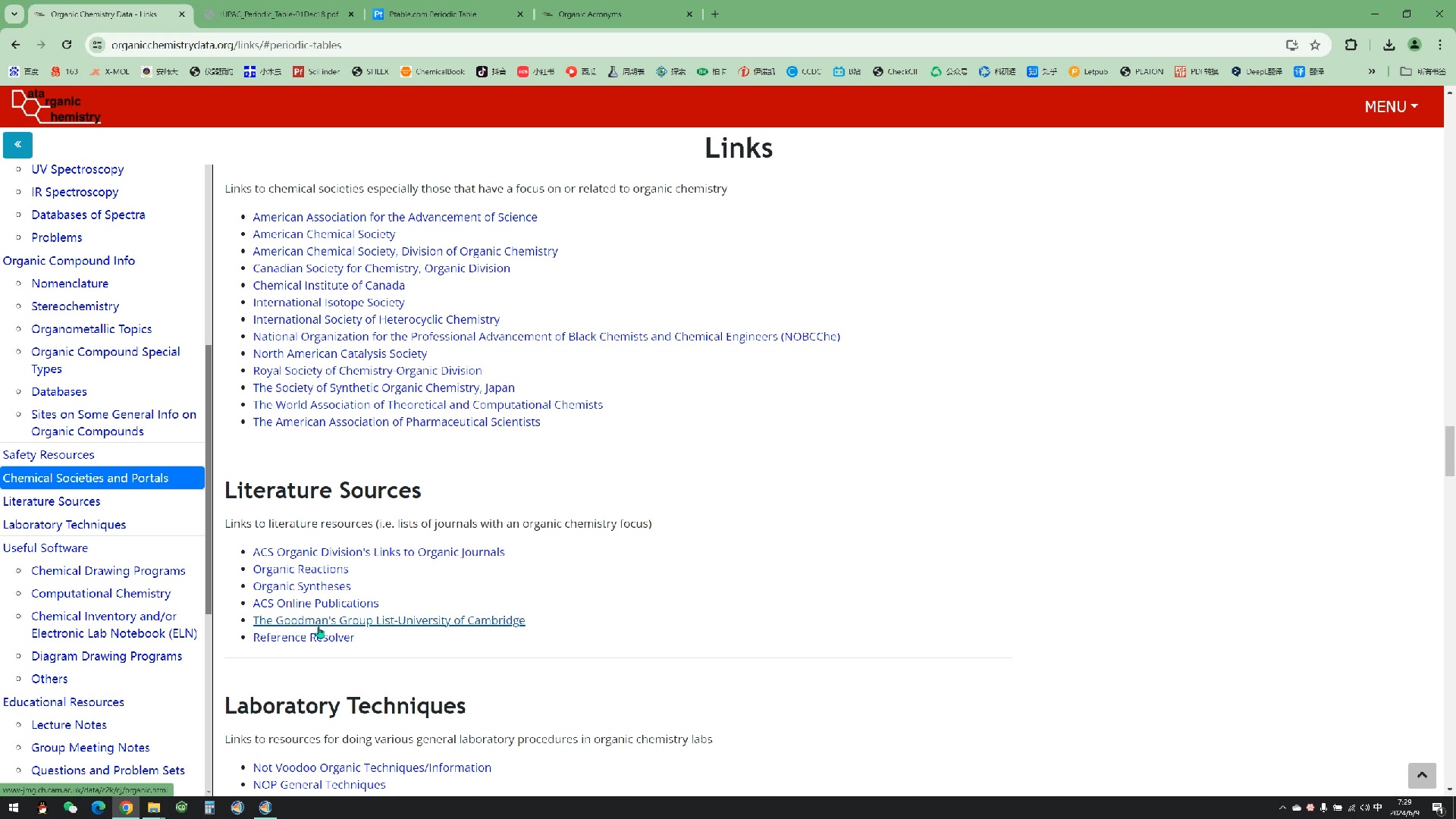Open the CheckCIF bookmark

tap(895, 71)
